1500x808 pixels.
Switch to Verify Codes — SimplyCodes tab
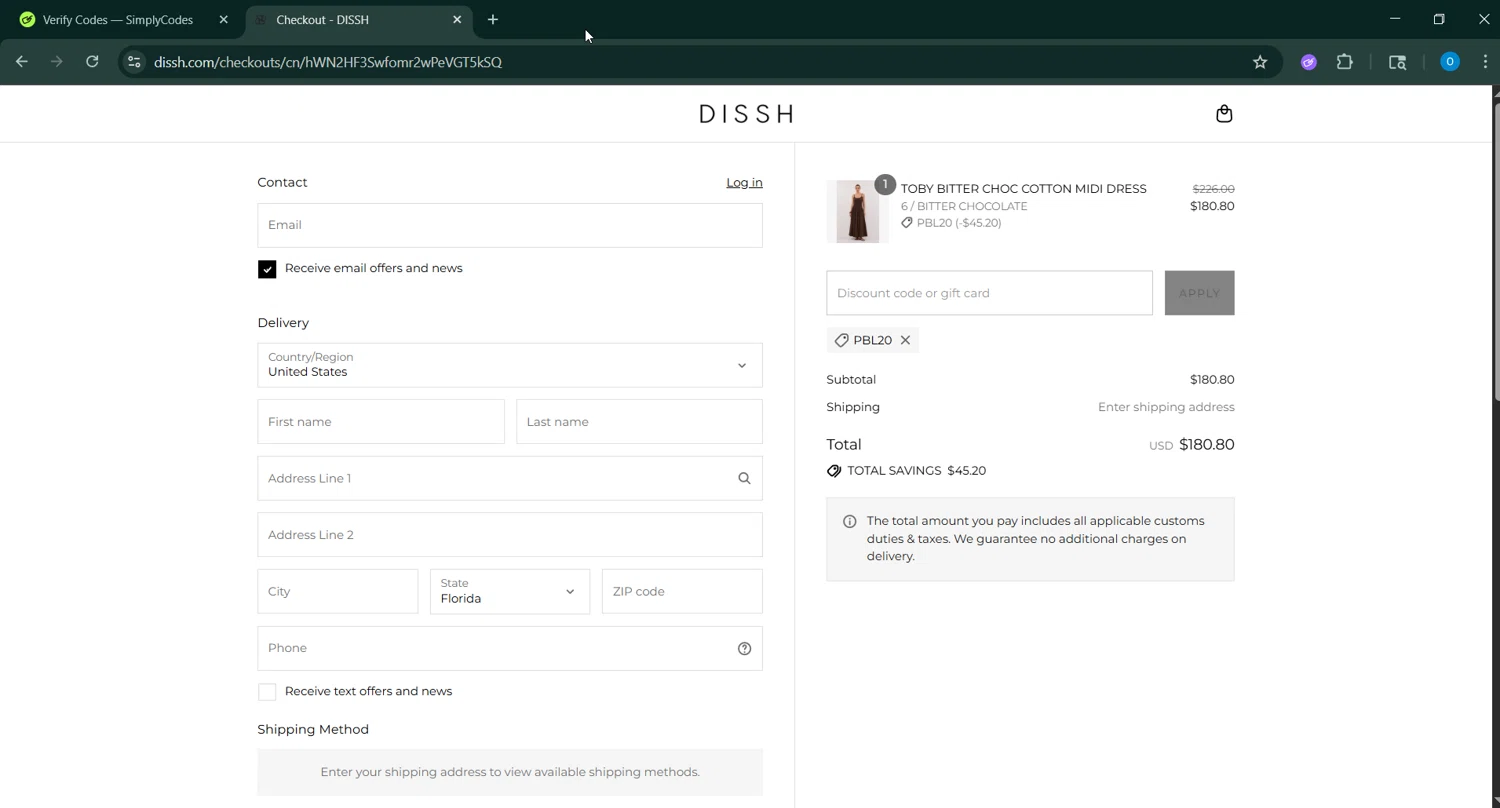click(119, 20)
